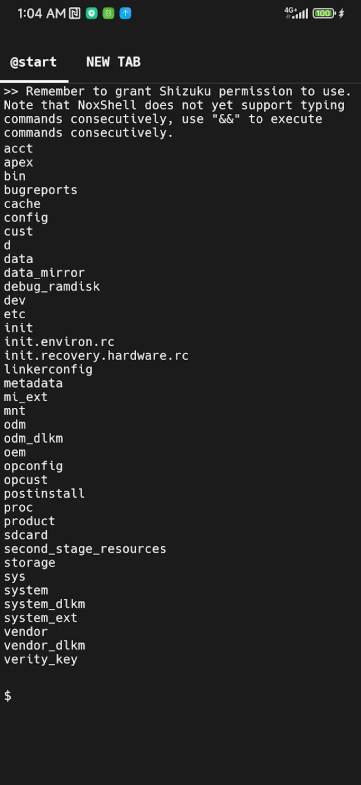Tap the 1:04 AM clock

point(42,14)
